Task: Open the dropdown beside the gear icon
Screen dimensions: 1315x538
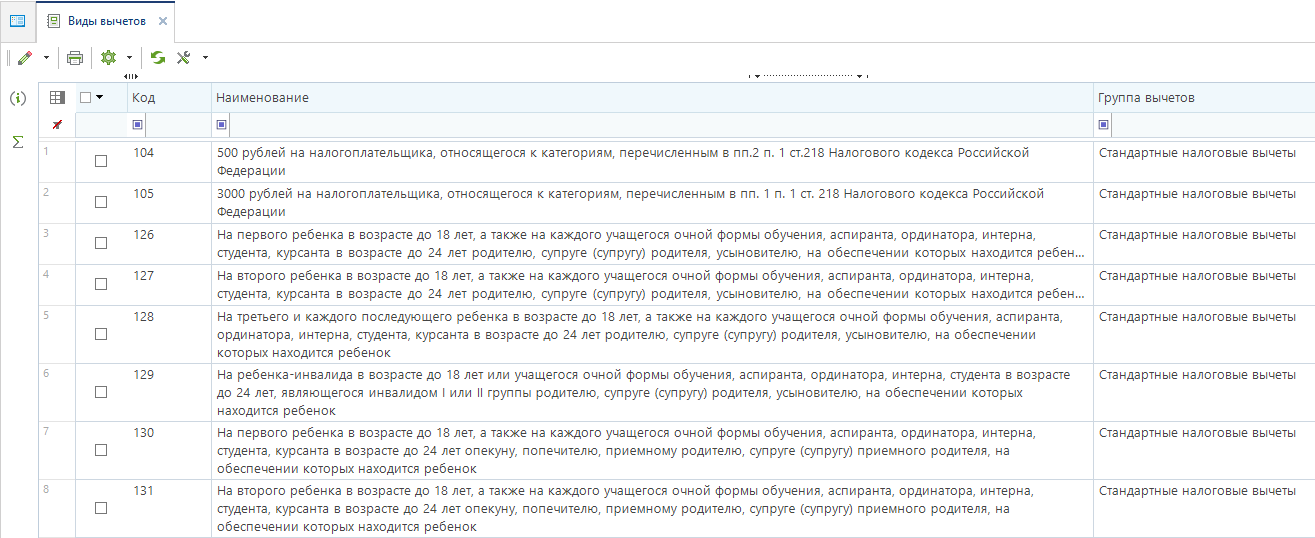Action: click(129, 58)
